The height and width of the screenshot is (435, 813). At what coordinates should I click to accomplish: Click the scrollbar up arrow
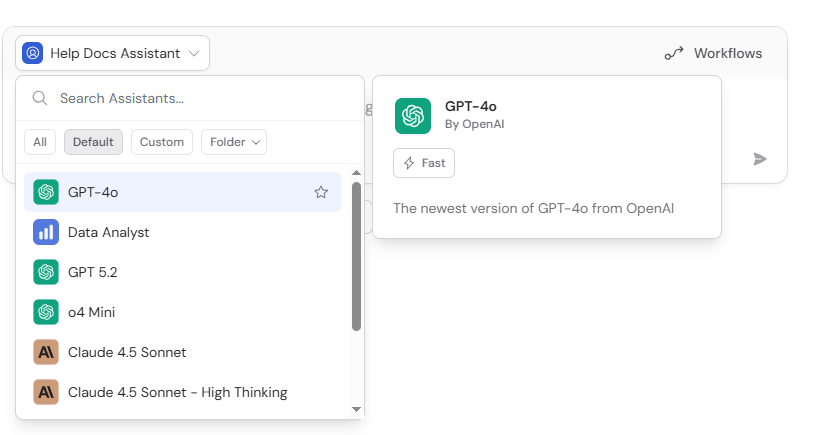point(356,173)
